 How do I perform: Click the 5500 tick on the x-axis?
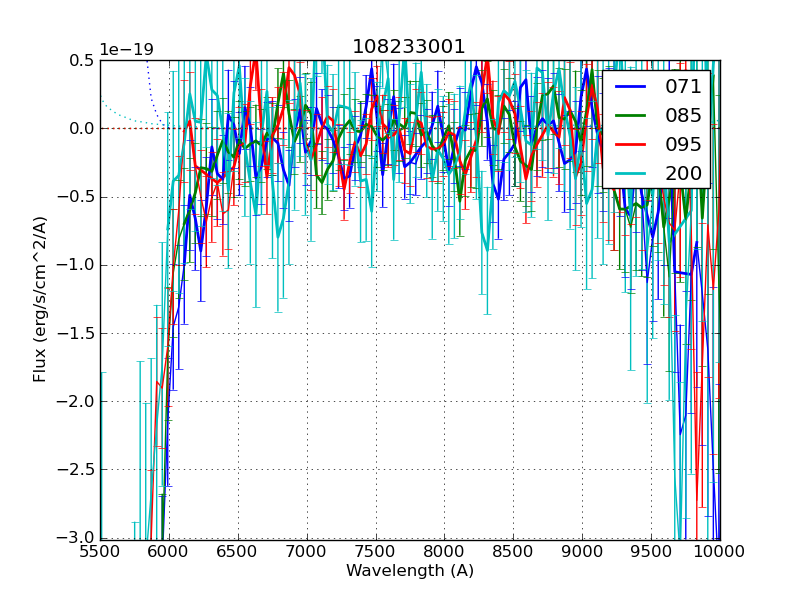pos(100,551)
